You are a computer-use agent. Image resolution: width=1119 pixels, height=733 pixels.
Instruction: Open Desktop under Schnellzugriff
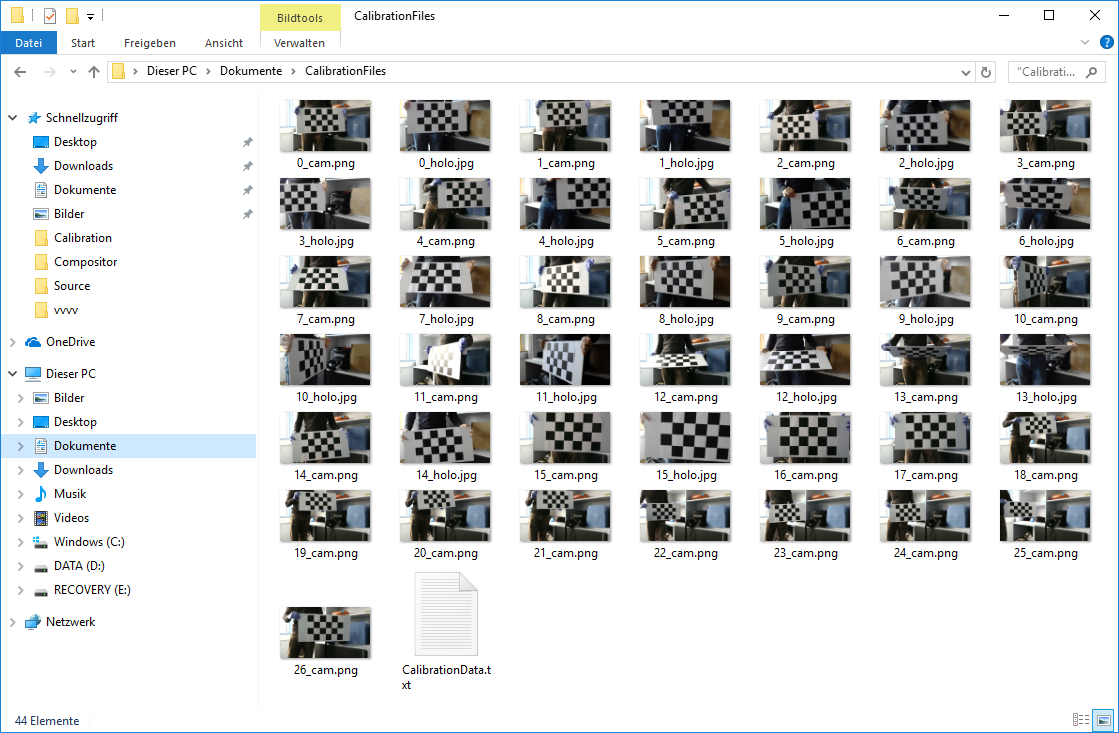tap(75, 142)
